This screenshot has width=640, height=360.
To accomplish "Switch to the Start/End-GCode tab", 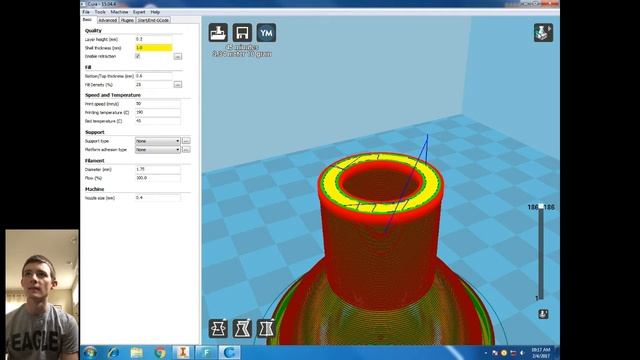I will (x=153, y=20).
